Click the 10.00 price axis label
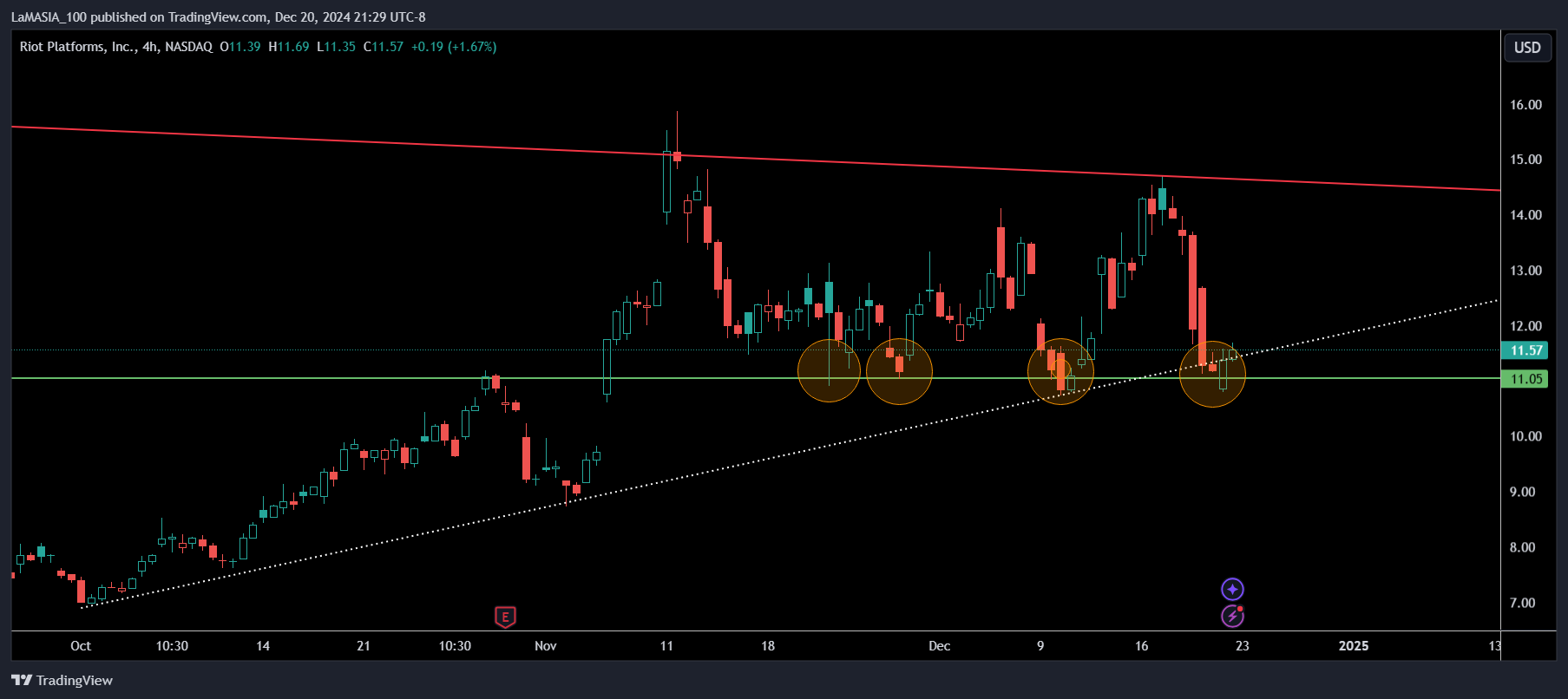Image resolution: width=1568 pixels, height=699 pixels. (x=1525, y=436)
